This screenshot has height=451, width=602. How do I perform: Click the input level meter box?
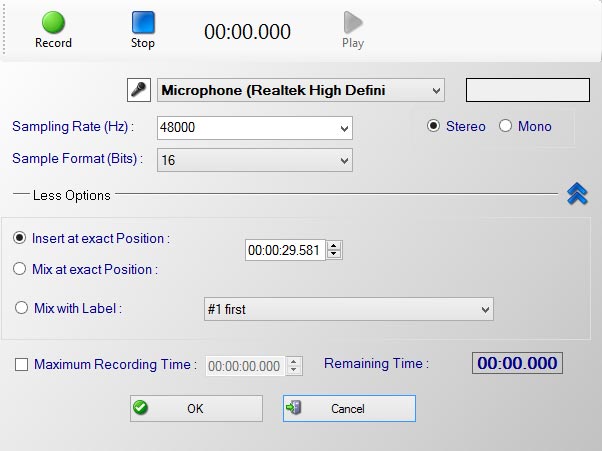tap(526, 90)
